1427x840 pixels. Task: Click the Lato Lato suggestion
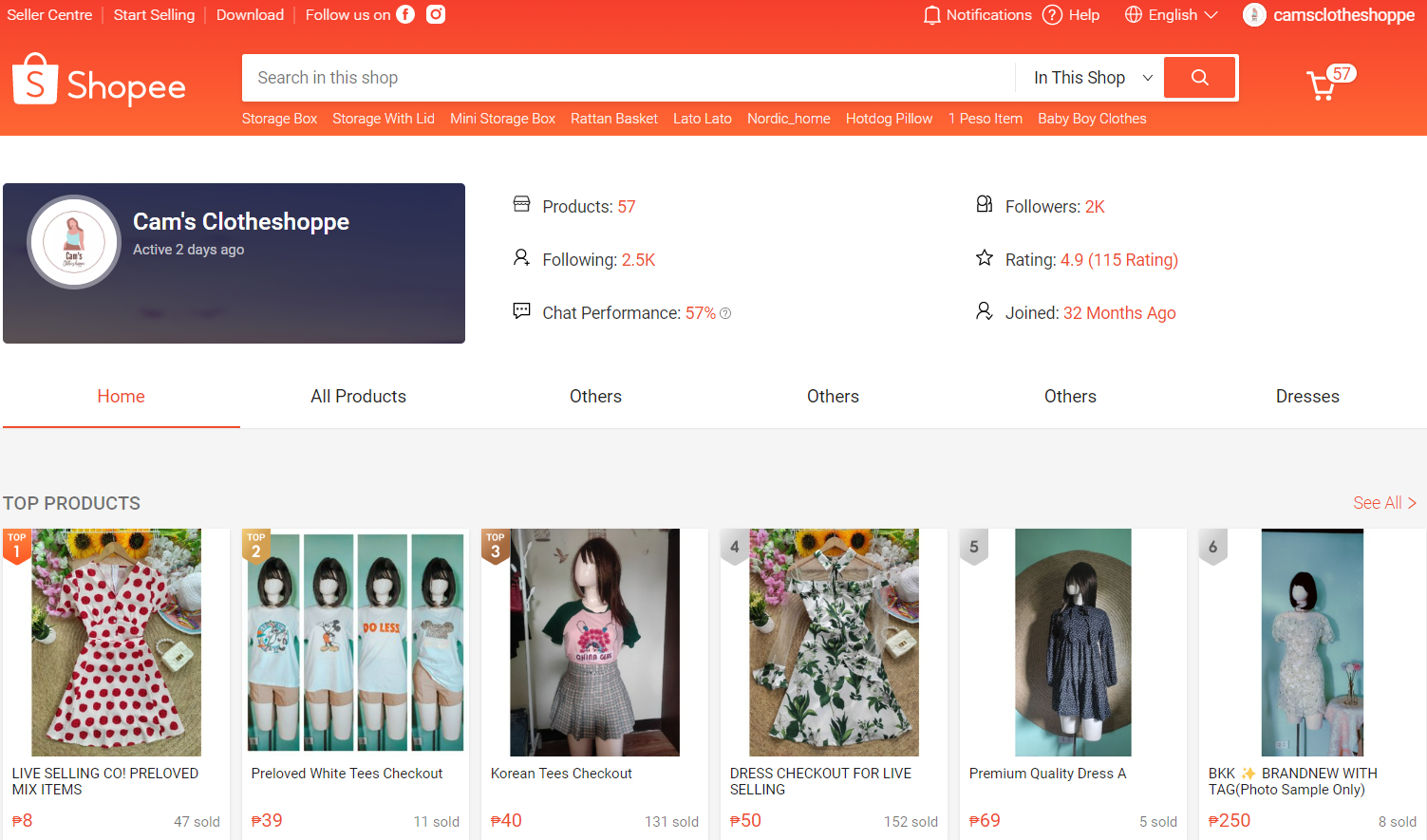pos(703,119)
